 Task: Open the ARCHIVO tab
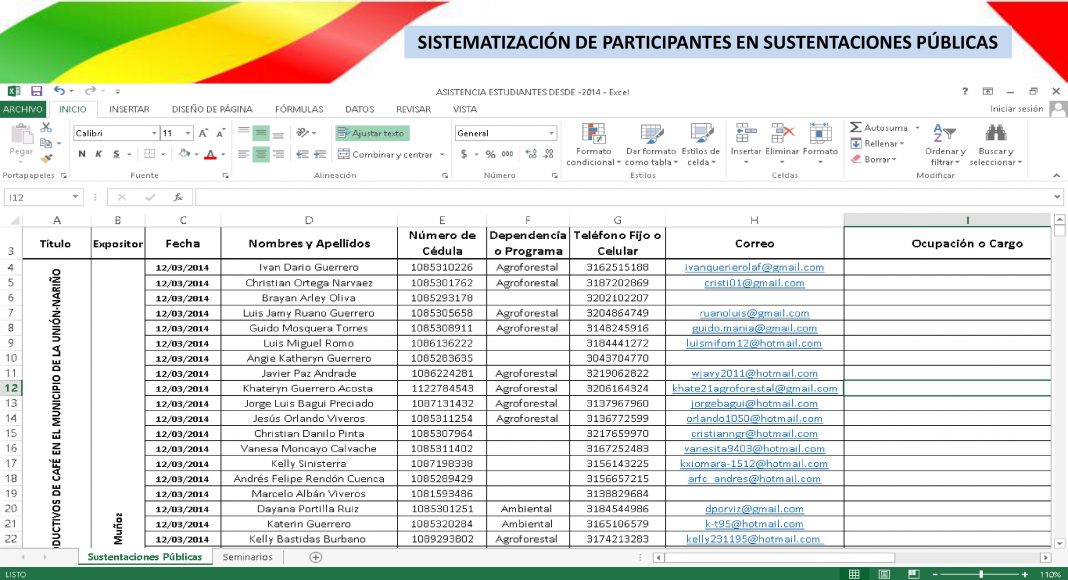(x=22, y=109)
